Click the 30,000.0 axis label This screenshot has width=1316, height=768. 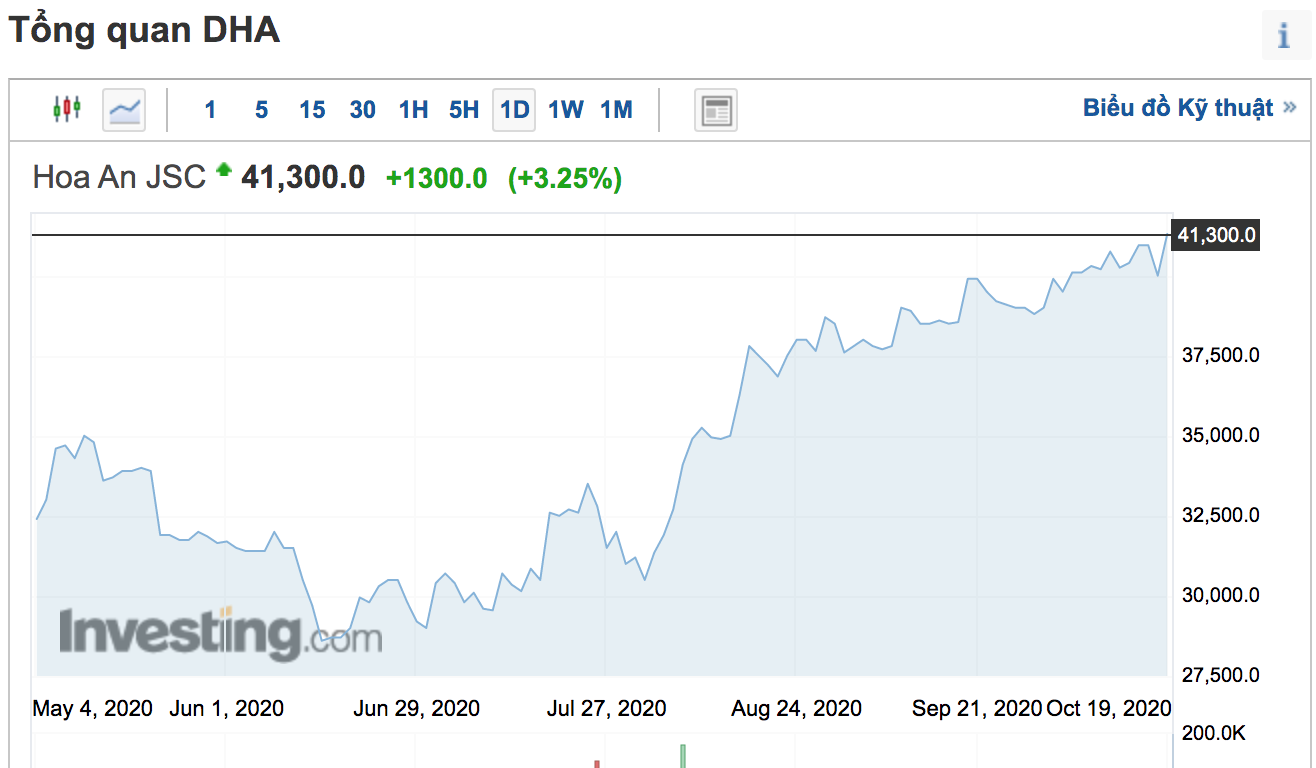[1220, 595]
